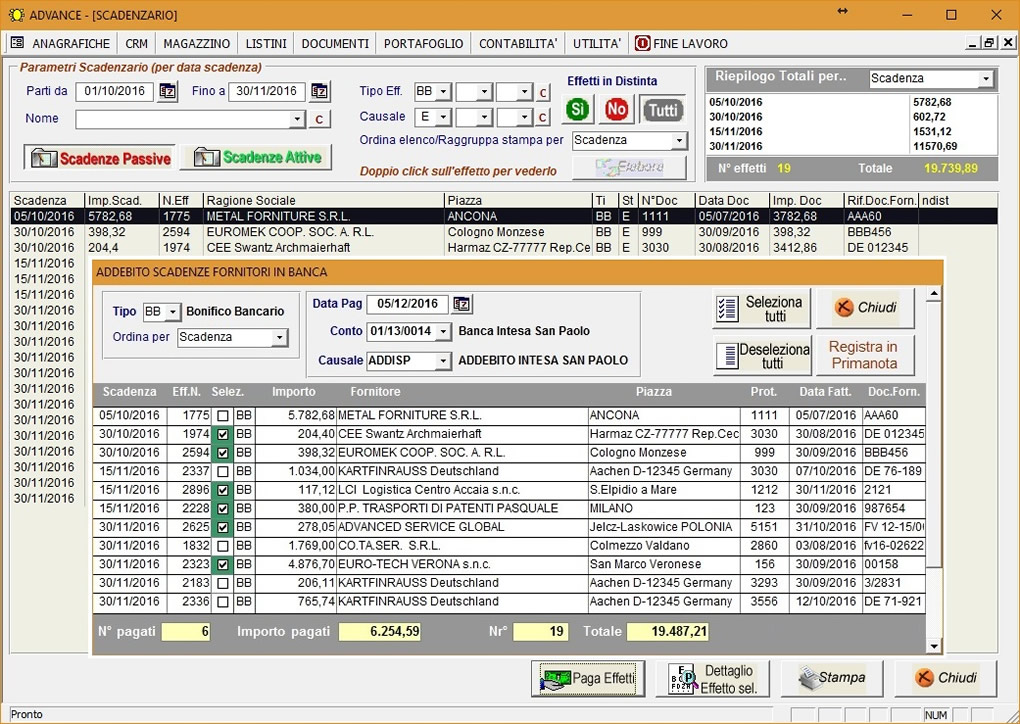Click the Stampa button
The image size is (1020, 724).
tap(832, 678)
